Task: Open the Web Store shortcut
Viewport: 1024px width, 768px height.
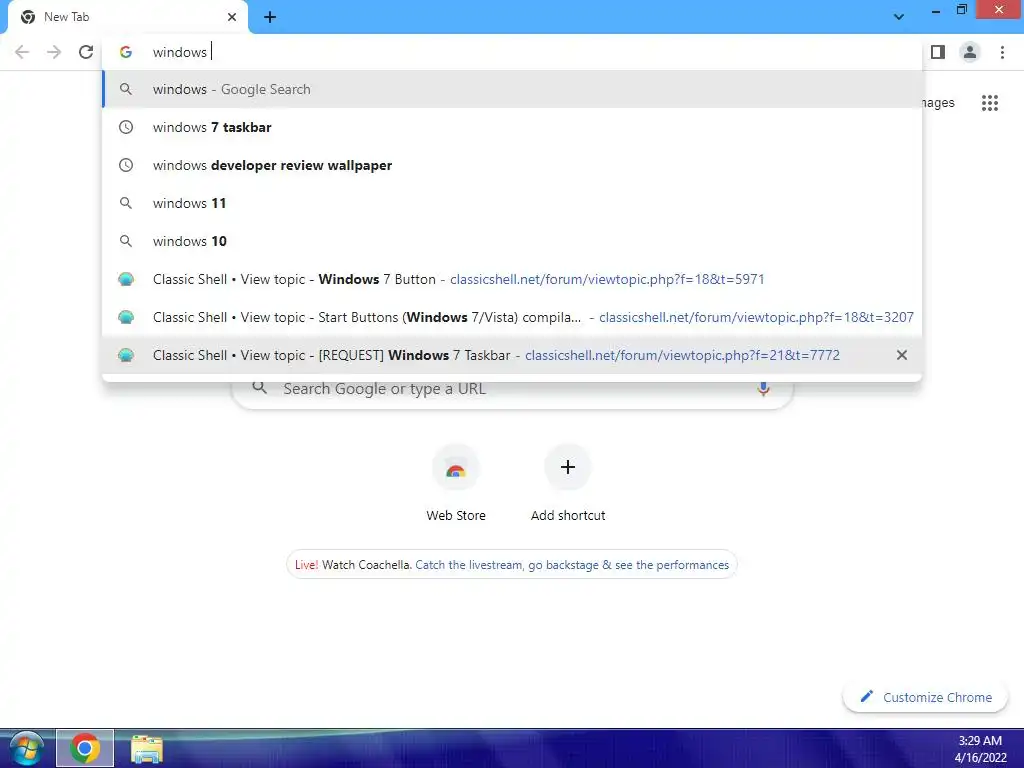Action: pos(456,483)
